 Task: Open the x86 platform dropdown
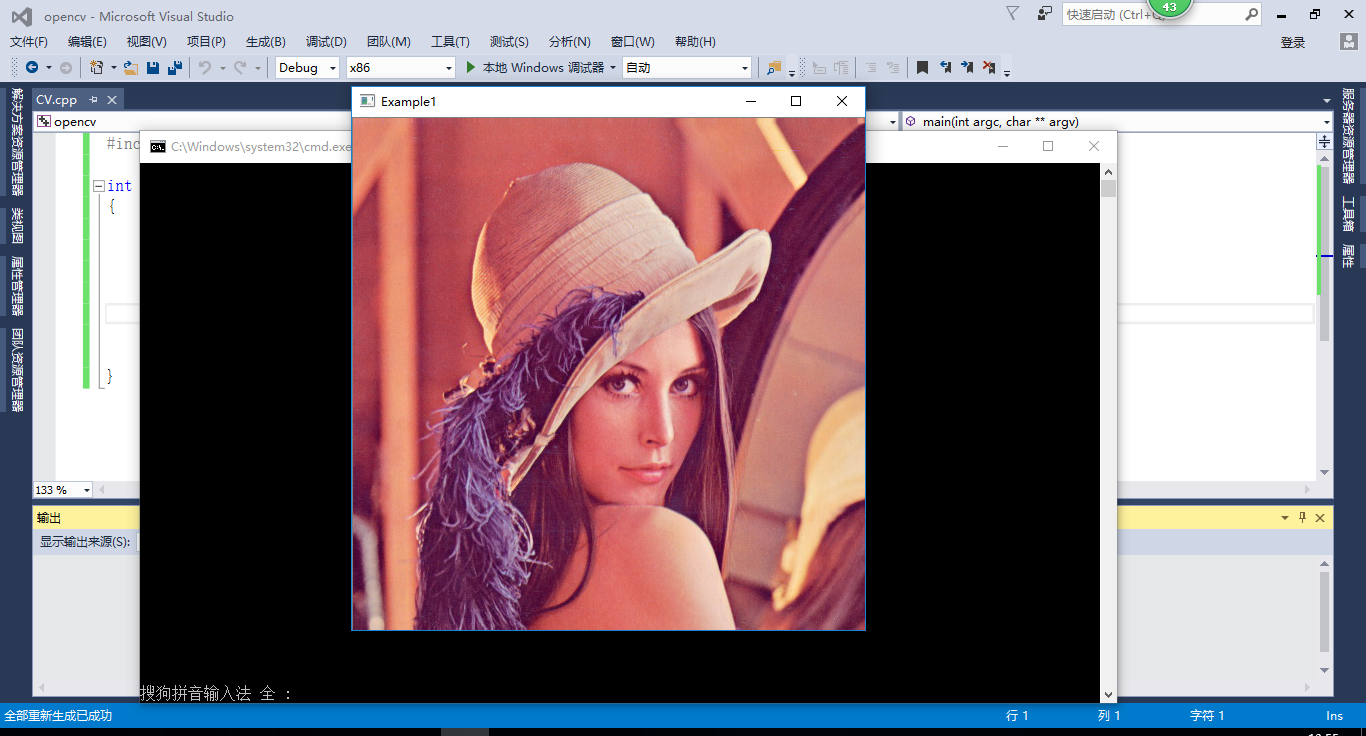[x=449, y=68]
